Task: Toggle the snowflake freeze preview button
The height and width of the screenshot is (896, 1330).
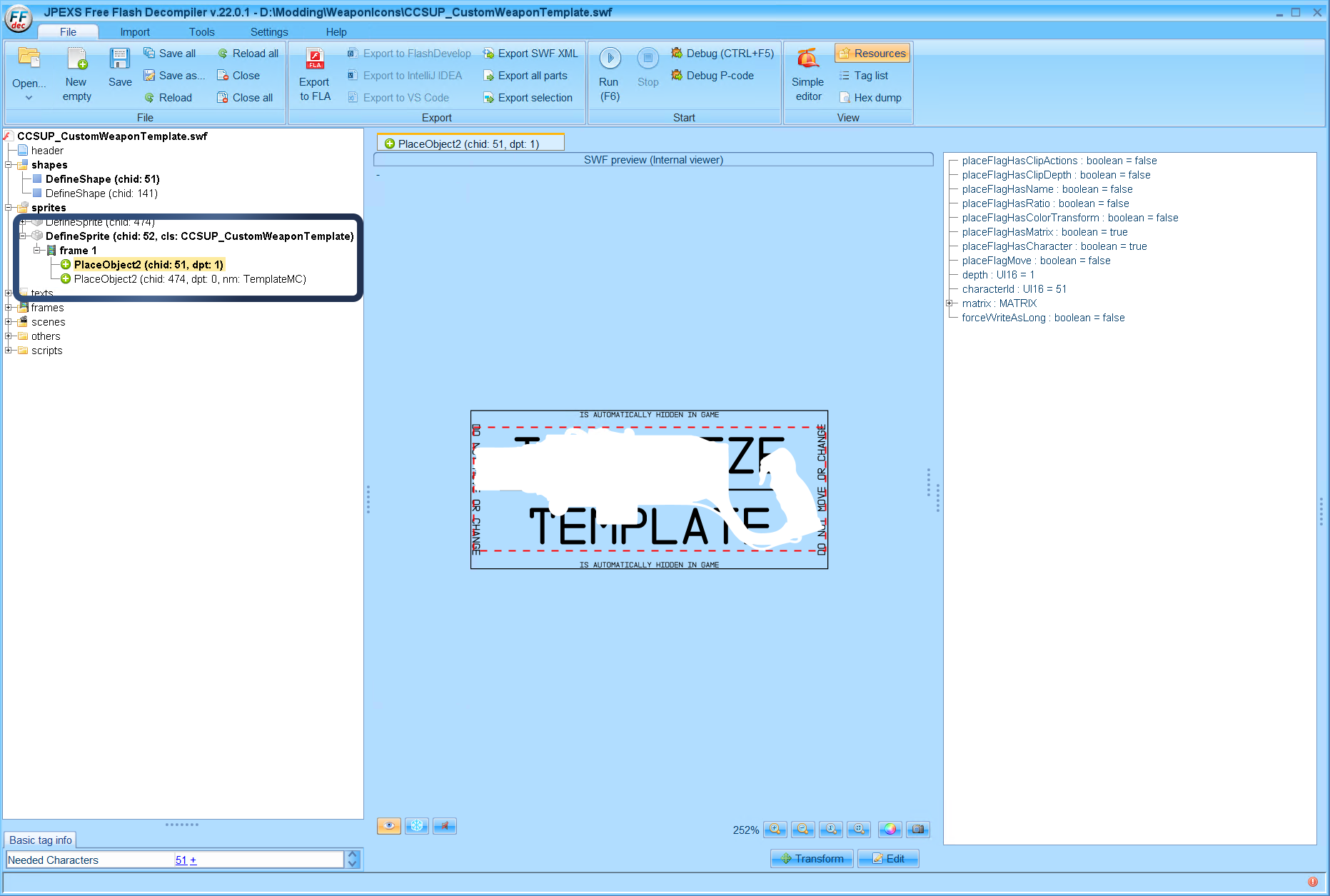Action: point(417,825)
